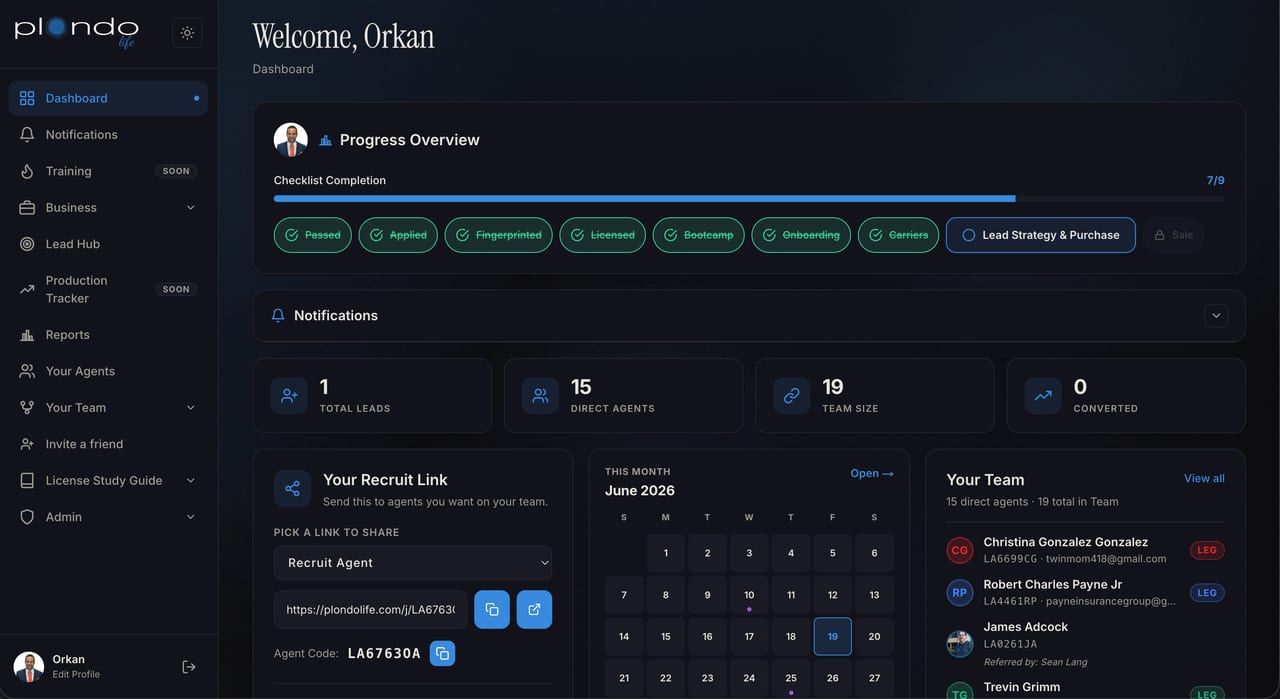Click Open link above the calendar
Image resolution: width=1280 pixels, height=699 pixels.
(x=872, y=473)
